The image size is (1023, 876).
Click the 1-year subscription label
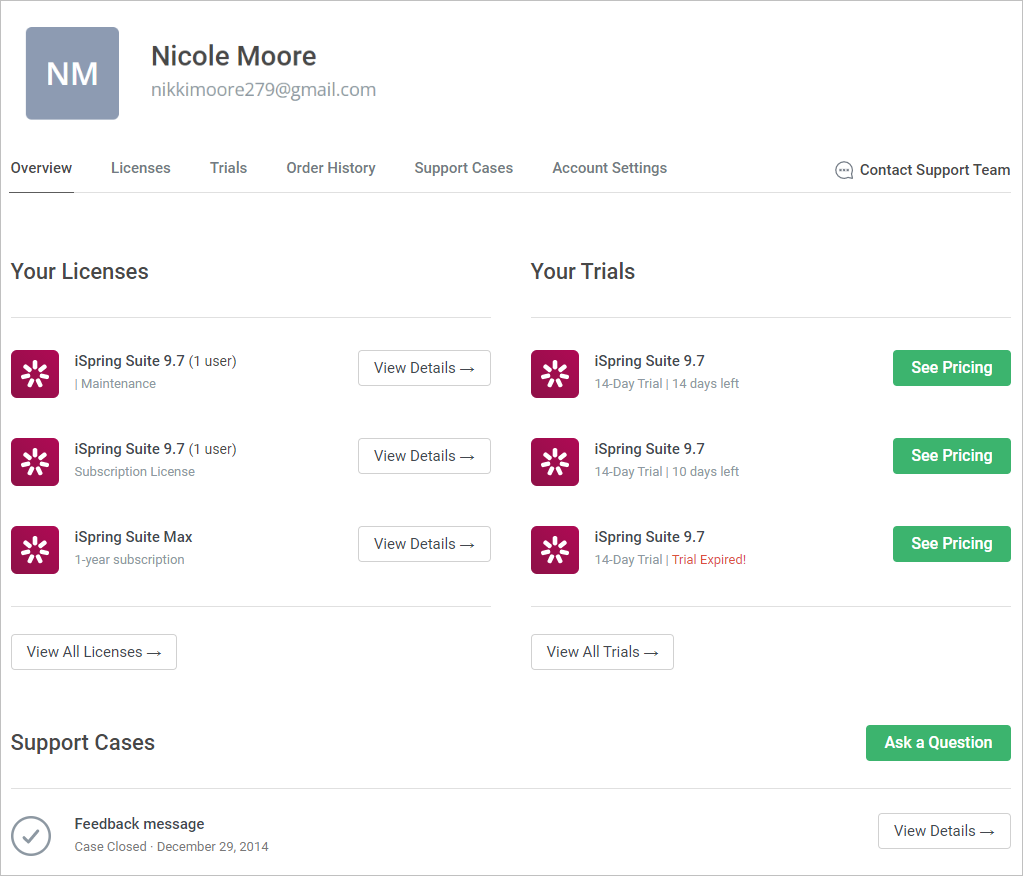(129, 560)
